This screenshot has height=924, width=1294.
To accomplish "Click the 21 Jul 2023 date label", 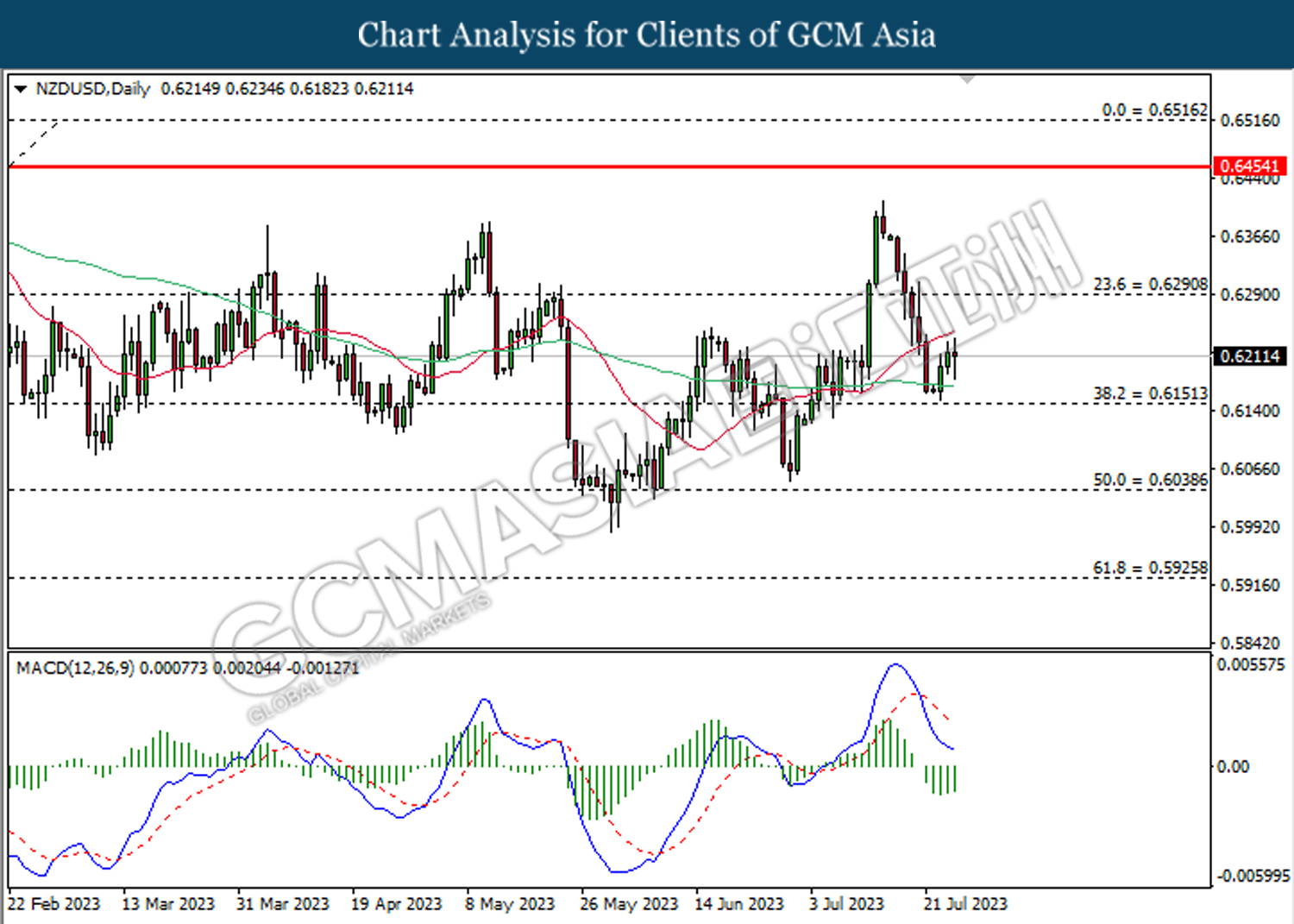I will 965,904.
